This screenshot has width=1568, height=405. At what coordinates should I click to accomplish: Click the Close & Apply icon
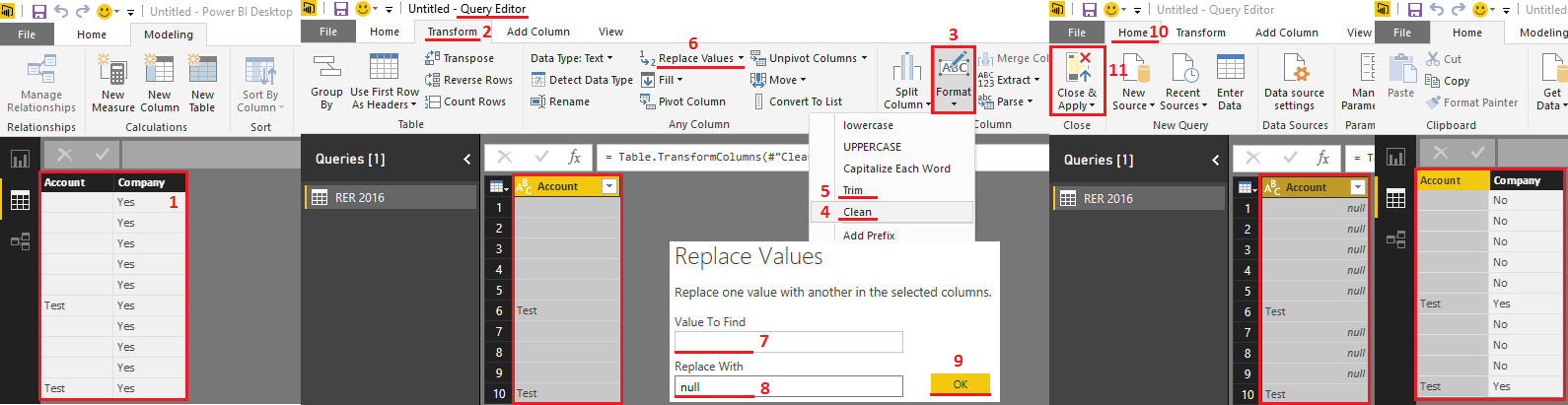[1076, 71]
